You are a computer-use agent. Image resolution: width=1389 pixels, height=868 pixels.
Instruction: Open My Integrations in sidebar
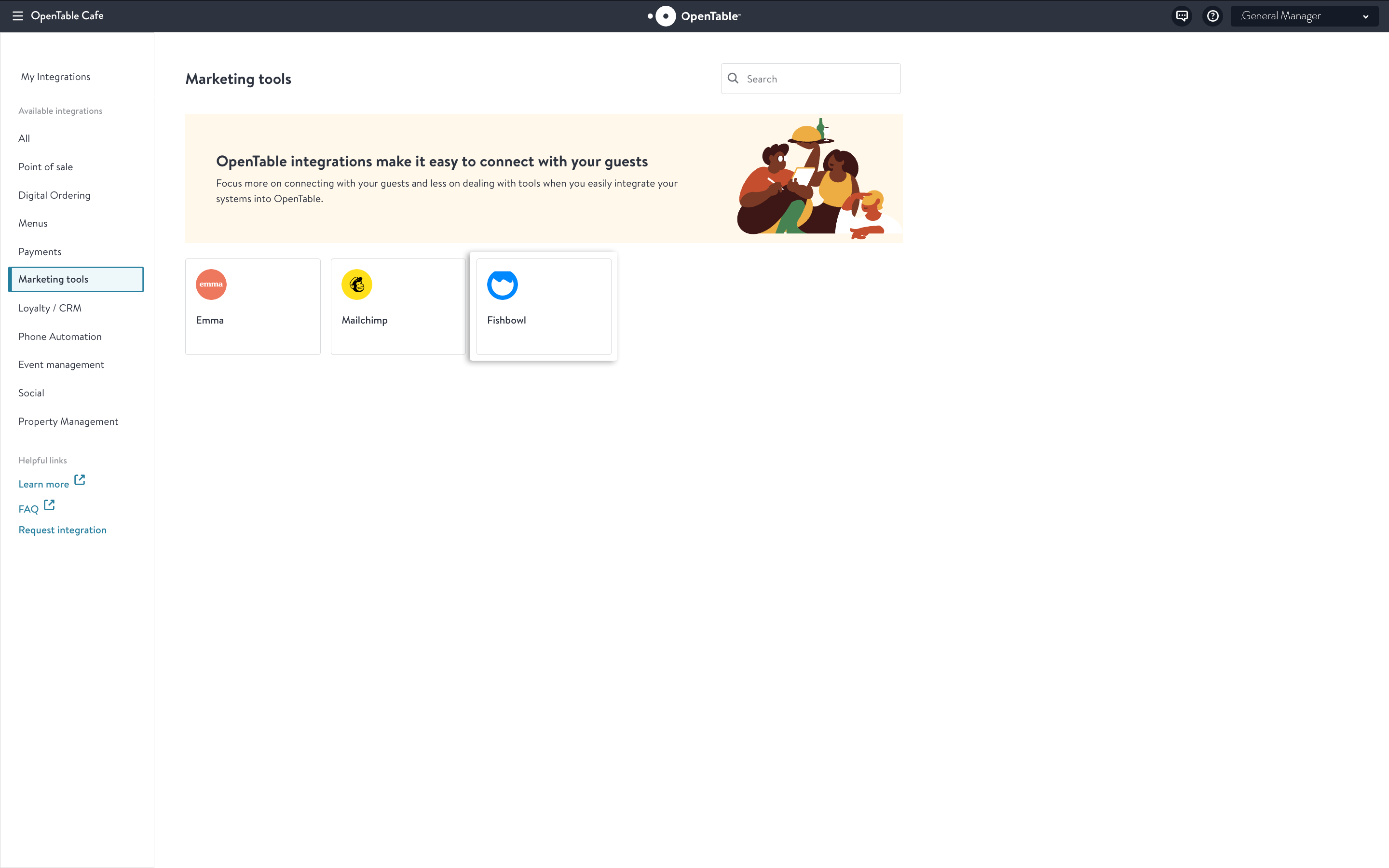point(55,77)
